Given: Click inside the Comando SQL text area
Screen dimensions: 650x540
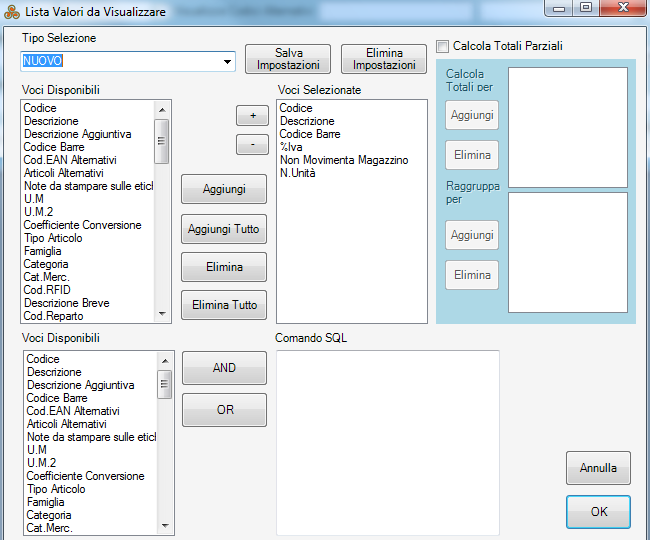Looking at the screenshot, I should (387, 442).
